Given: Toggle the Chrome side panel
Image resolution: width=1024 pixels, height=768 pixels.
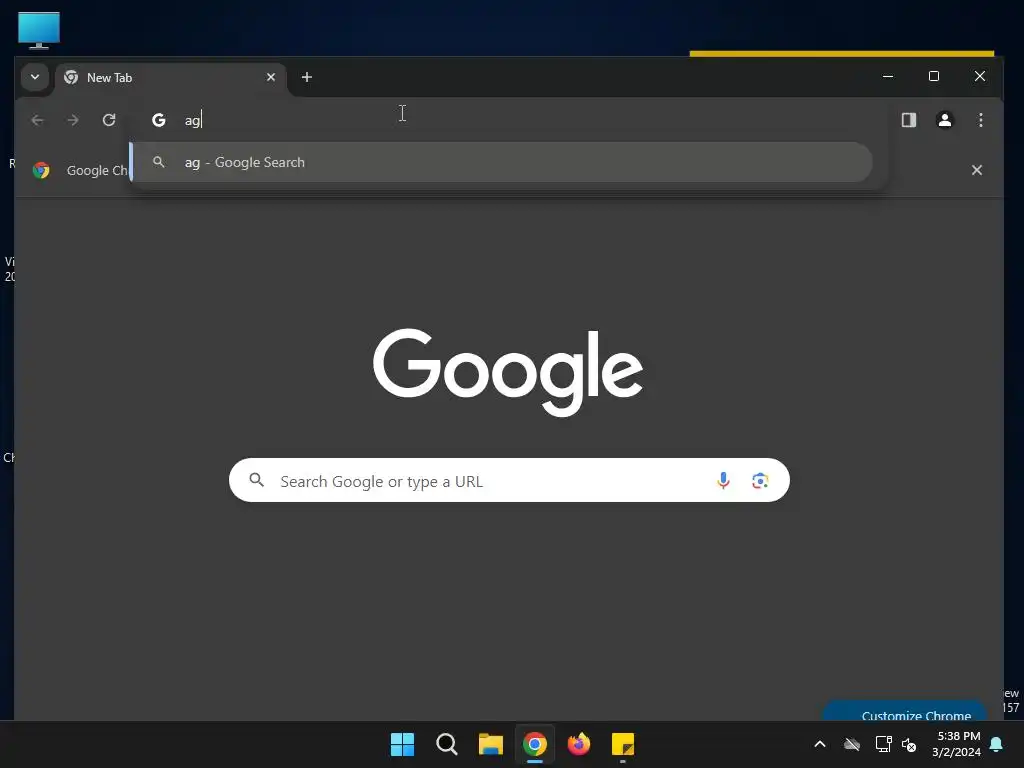Looking at the screenshot, I should click(x=908, y=120).
